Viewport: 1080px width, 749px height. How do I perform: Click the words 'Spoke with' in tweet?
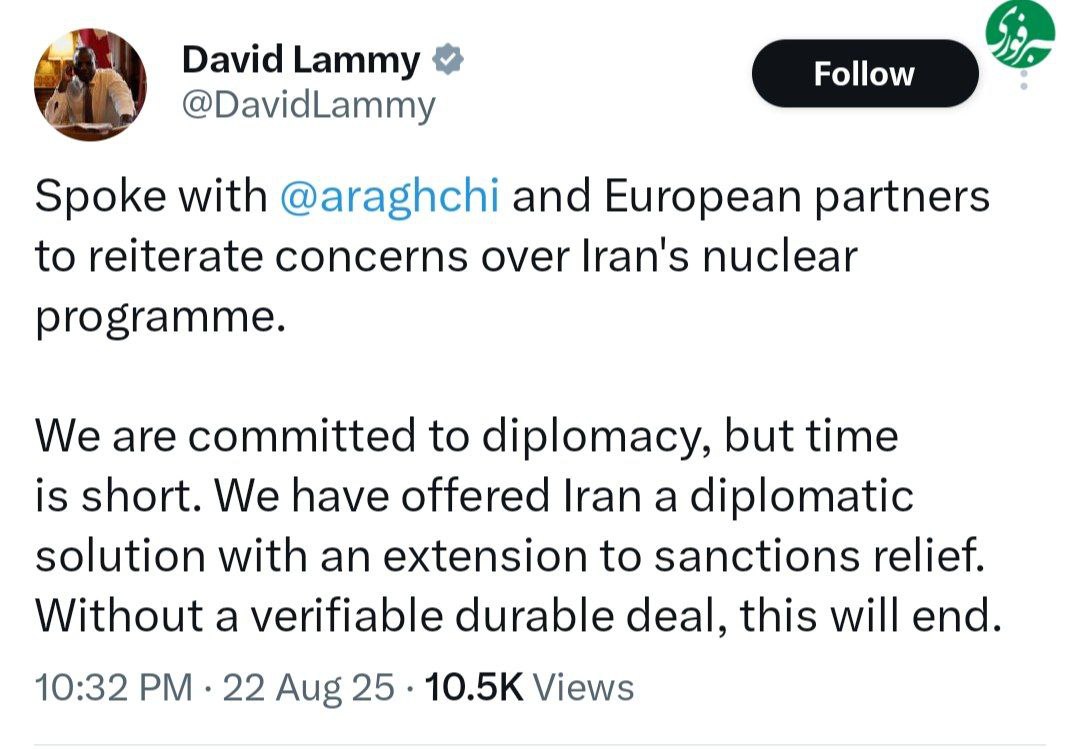click(151, 196)
